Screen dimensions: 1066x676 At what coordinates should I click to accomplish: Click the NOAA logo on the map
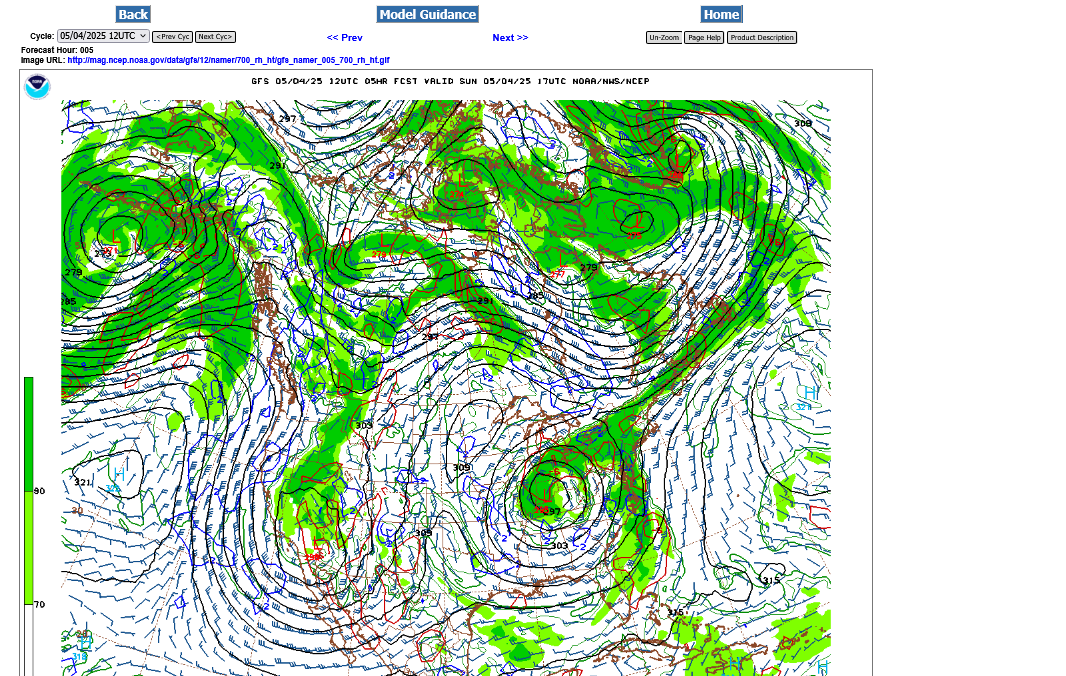pyautogui.click(x=37, y=86)
